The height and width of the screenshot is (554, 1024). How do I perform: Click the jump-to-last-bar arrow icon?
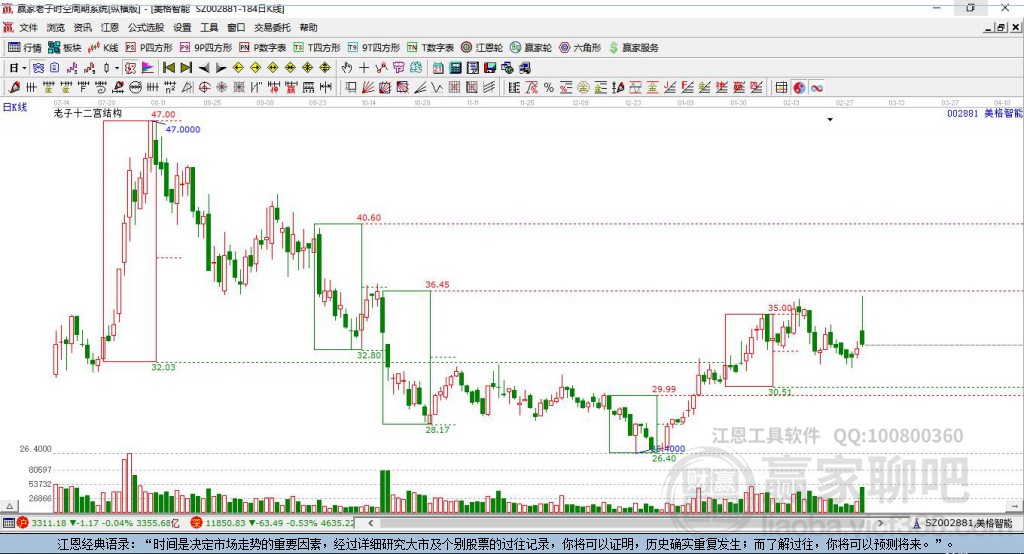[186, 67]
